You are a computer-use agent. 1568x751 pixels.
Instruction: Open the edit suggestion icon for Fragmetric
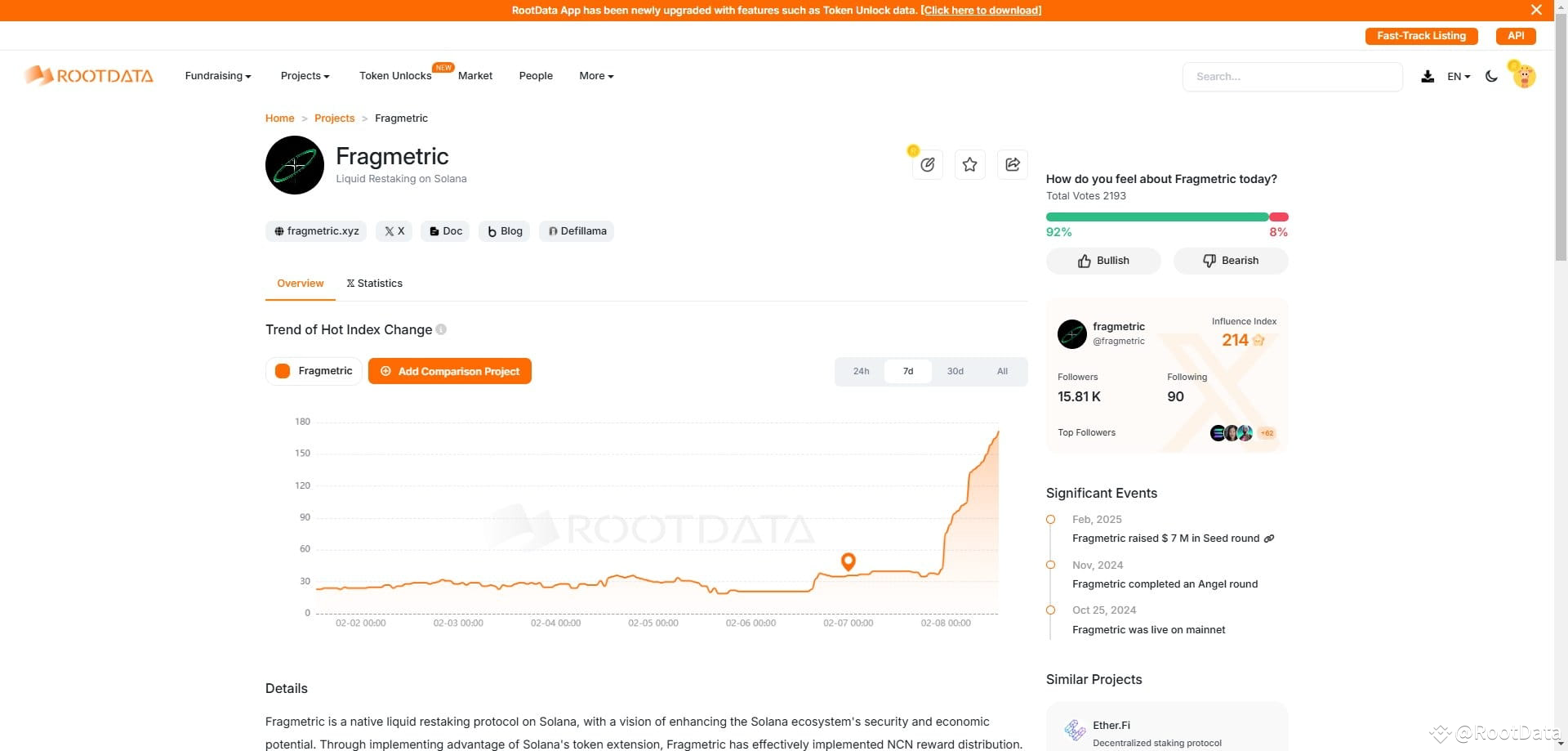928,164
